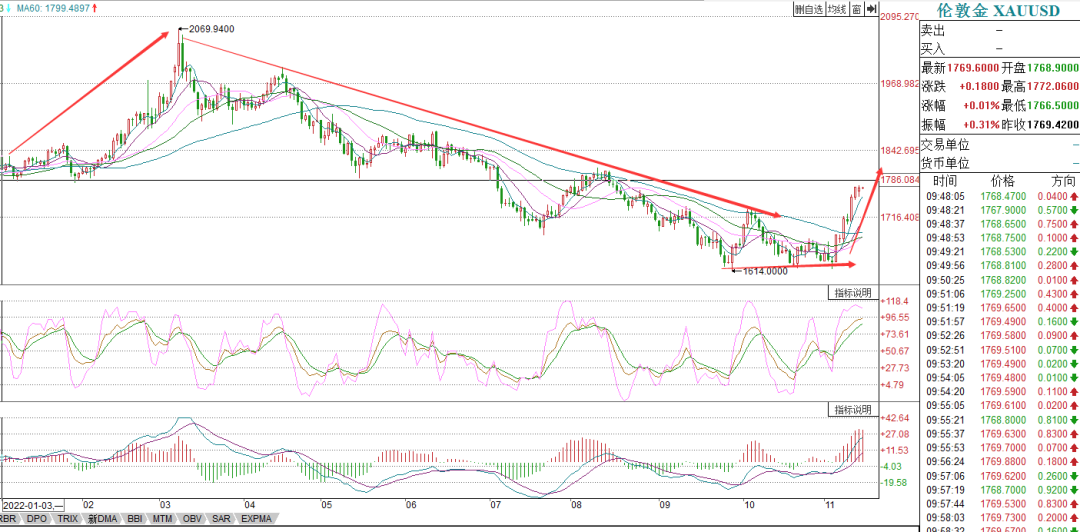Select the 09:48:05 tick row
This screenshot has width=1080, height=532.
point(999,196)
